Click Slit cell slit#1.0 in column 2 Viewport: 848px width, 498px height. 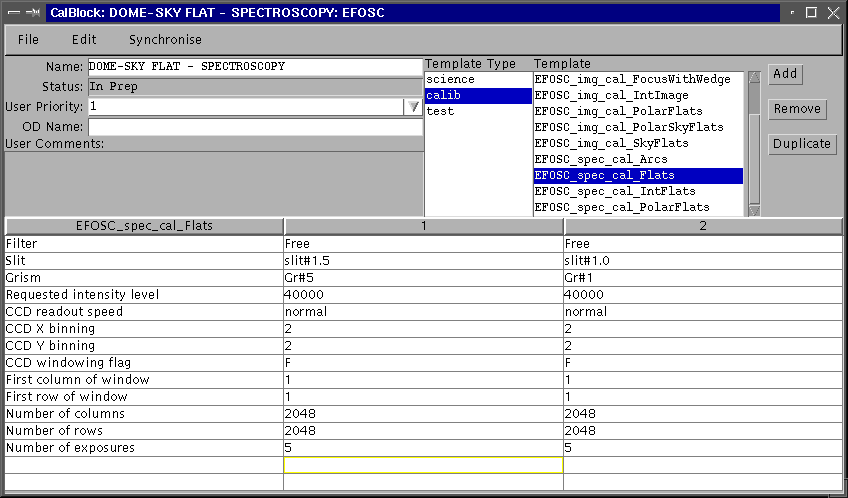[x=703, y=261]
